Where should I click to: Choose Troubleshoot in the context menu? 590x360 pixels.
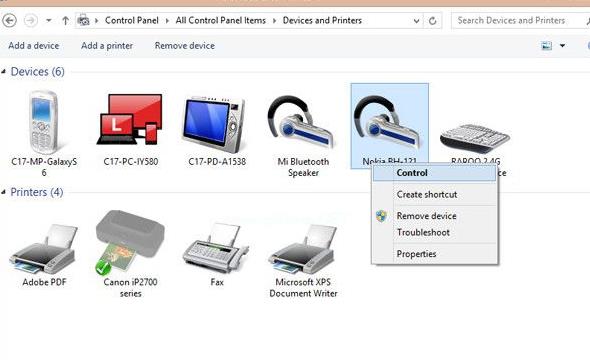434,232
